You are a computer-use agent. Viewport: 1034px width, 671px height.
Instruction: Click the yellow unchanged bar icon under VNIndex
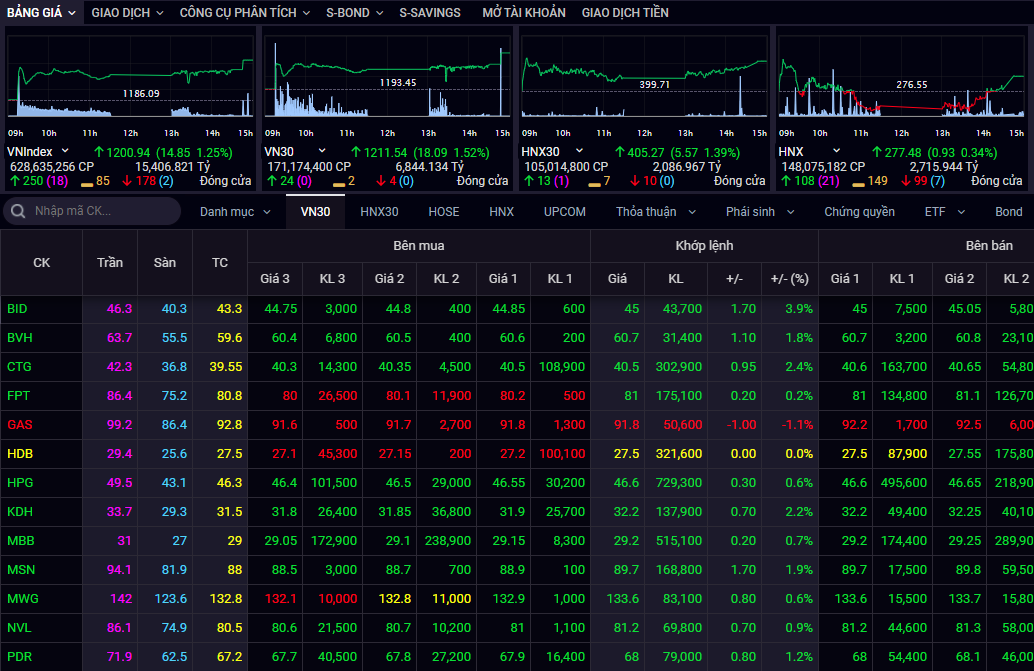pos(86,182)
